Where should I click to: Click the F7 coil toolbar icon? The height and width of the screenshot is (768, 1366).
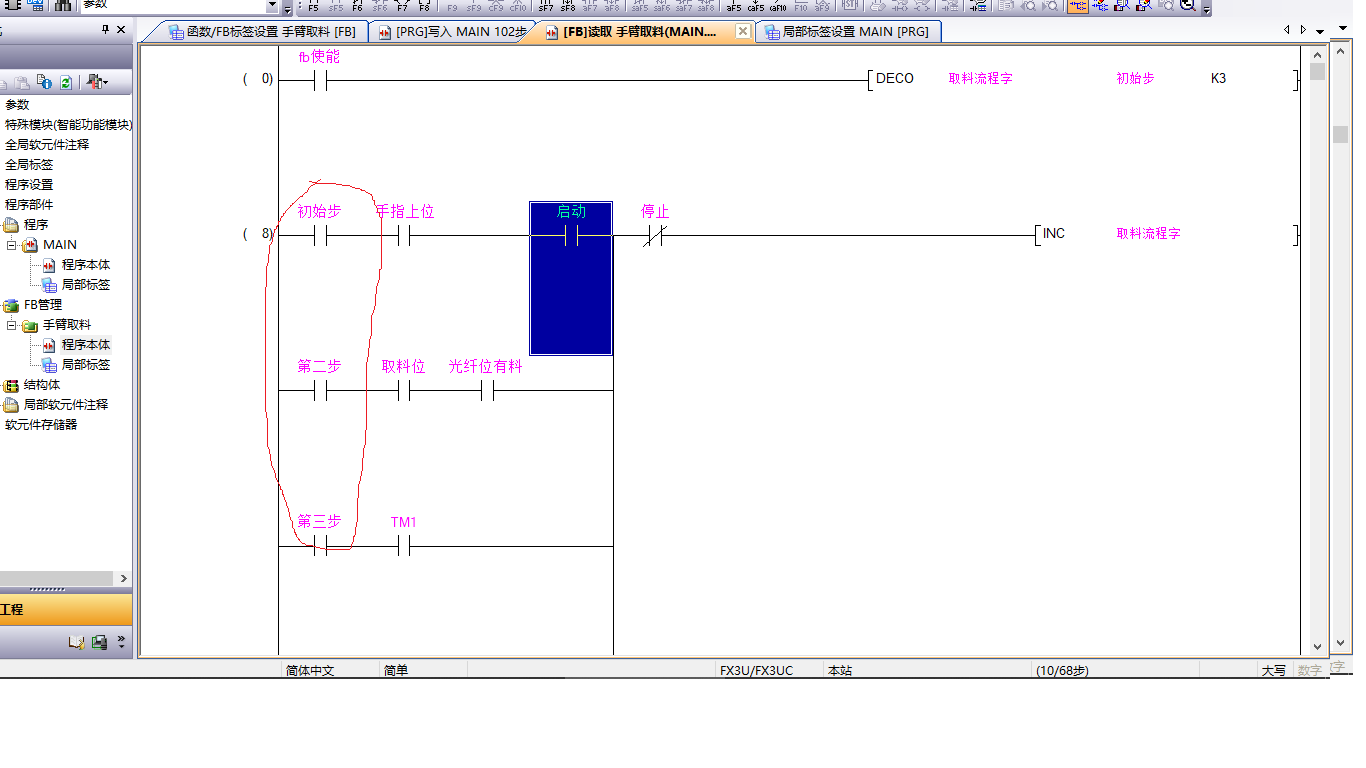point(402,6)
